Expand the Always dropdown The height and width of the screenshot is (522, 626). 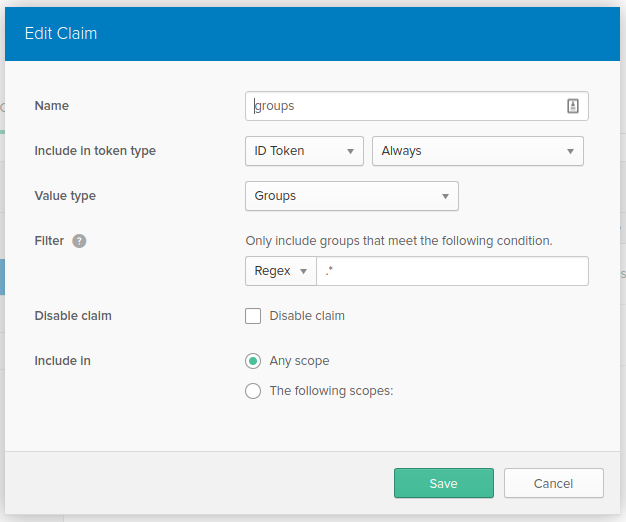[477, 151]
